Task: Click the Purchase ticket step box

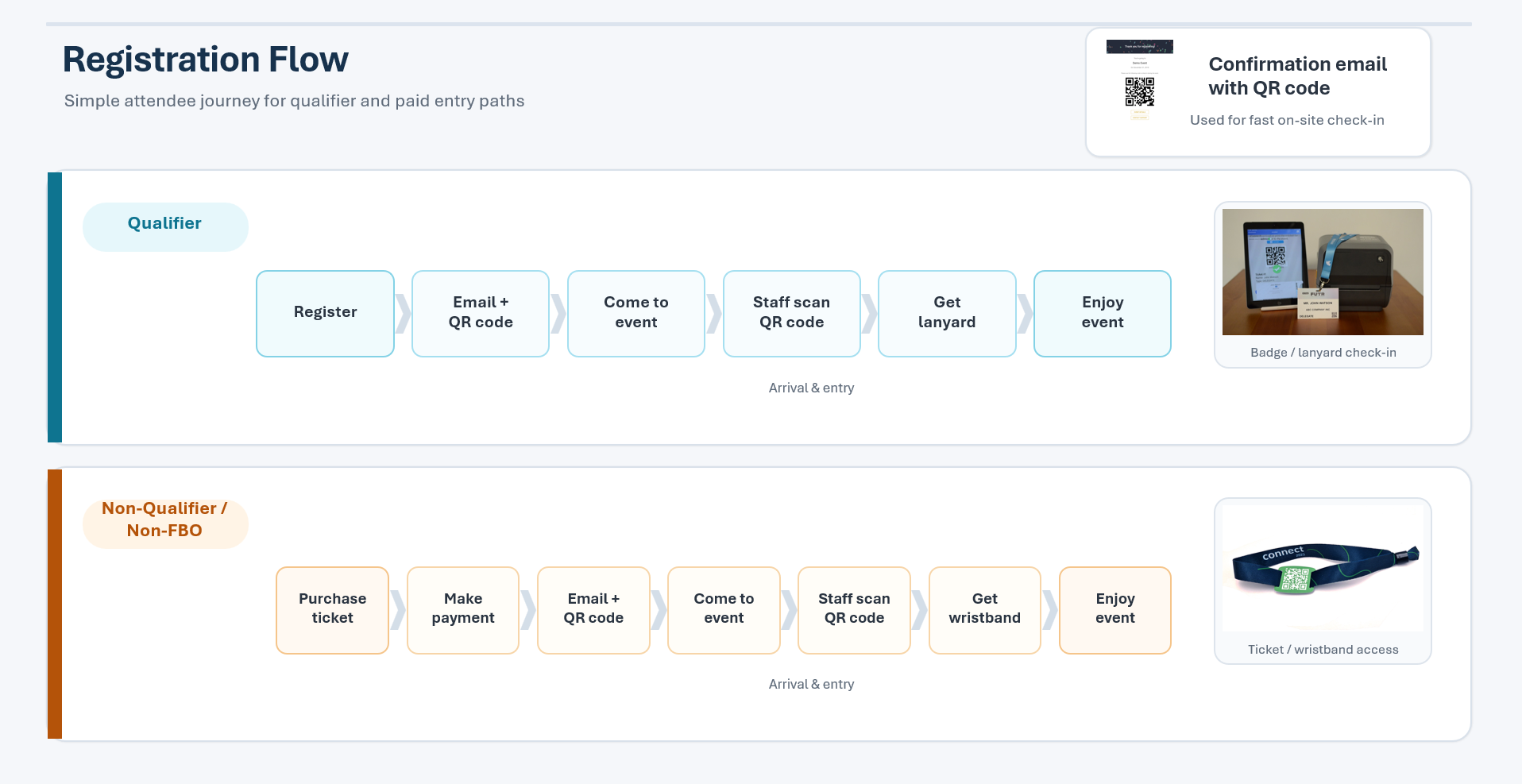Action: tap(332, 609)
